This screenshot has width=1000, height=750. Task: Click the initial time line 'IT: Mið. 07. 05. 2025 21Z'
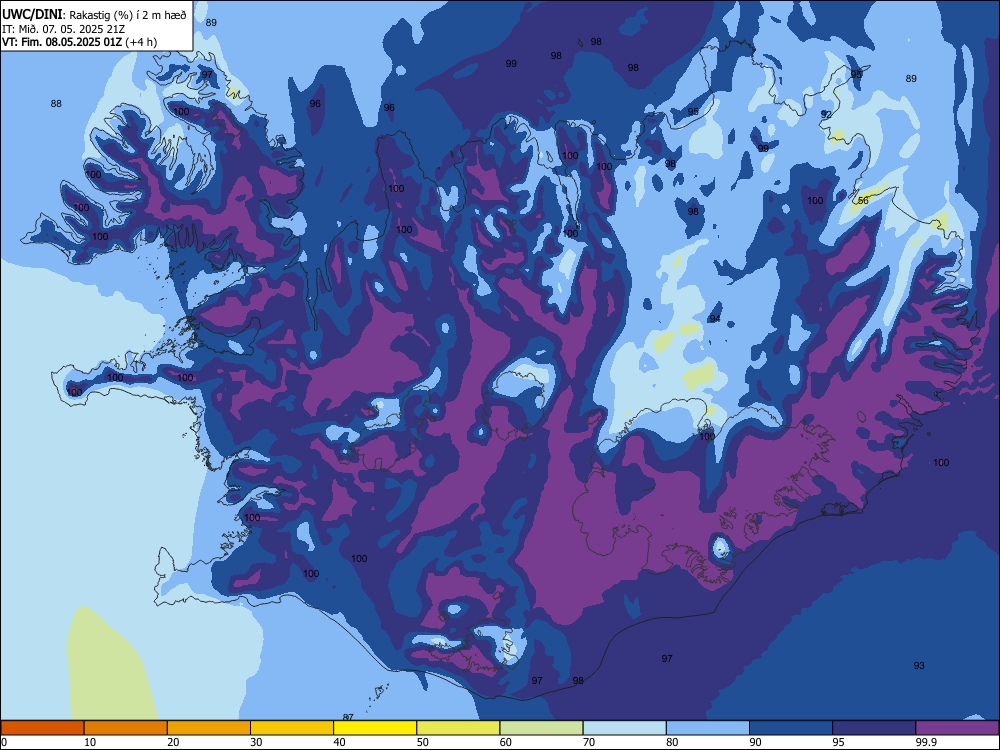[63, 29]
